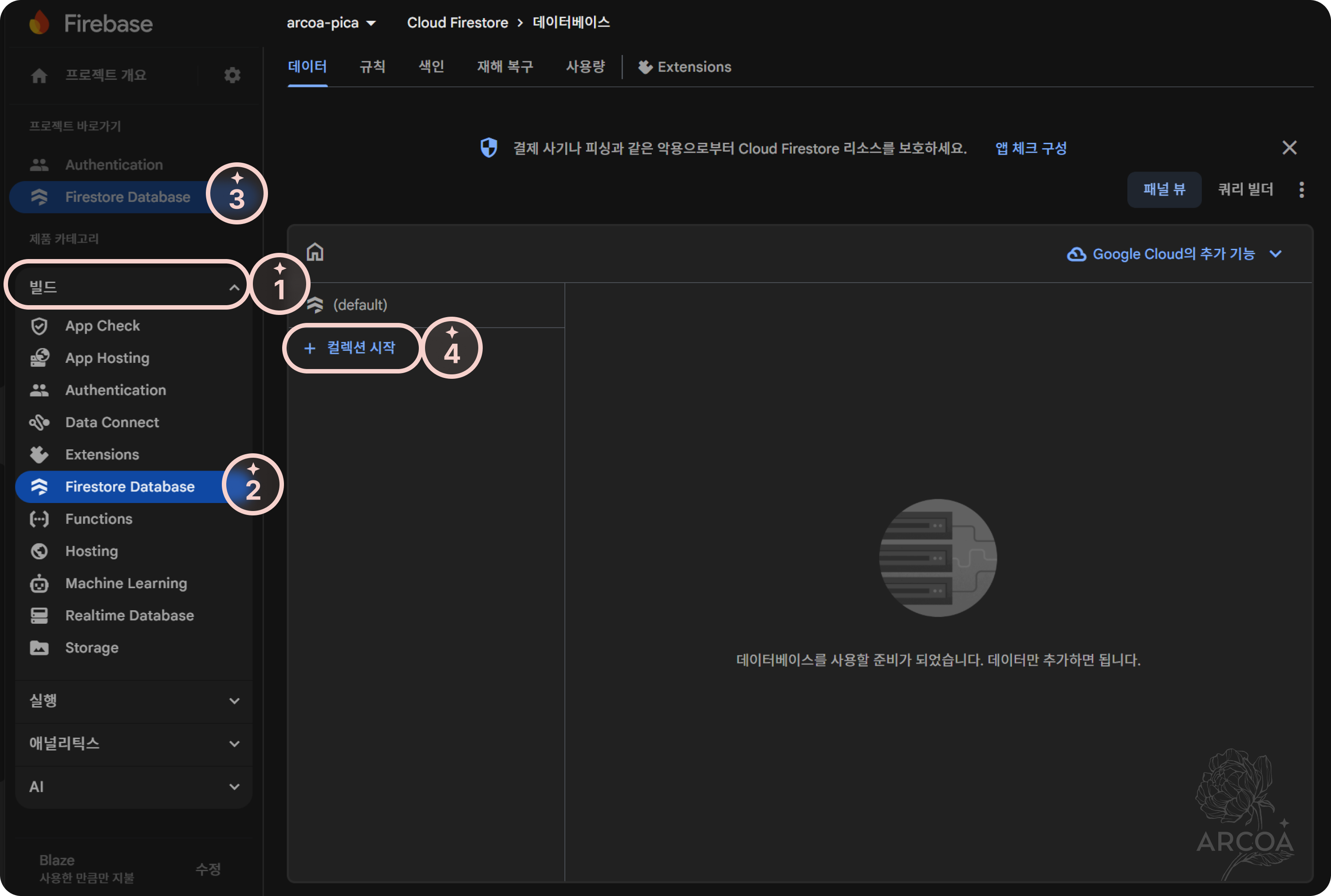This screenshot has width=1331, height=896.
Task: Switch to the 사용량 tab
Action: [586, 67]
